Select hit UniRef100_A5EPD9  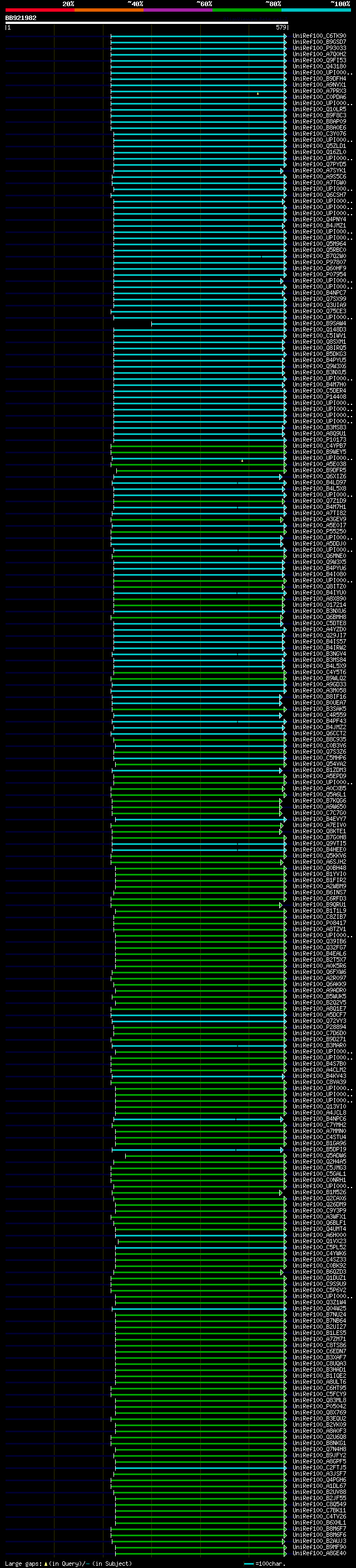tap(319, 776)
